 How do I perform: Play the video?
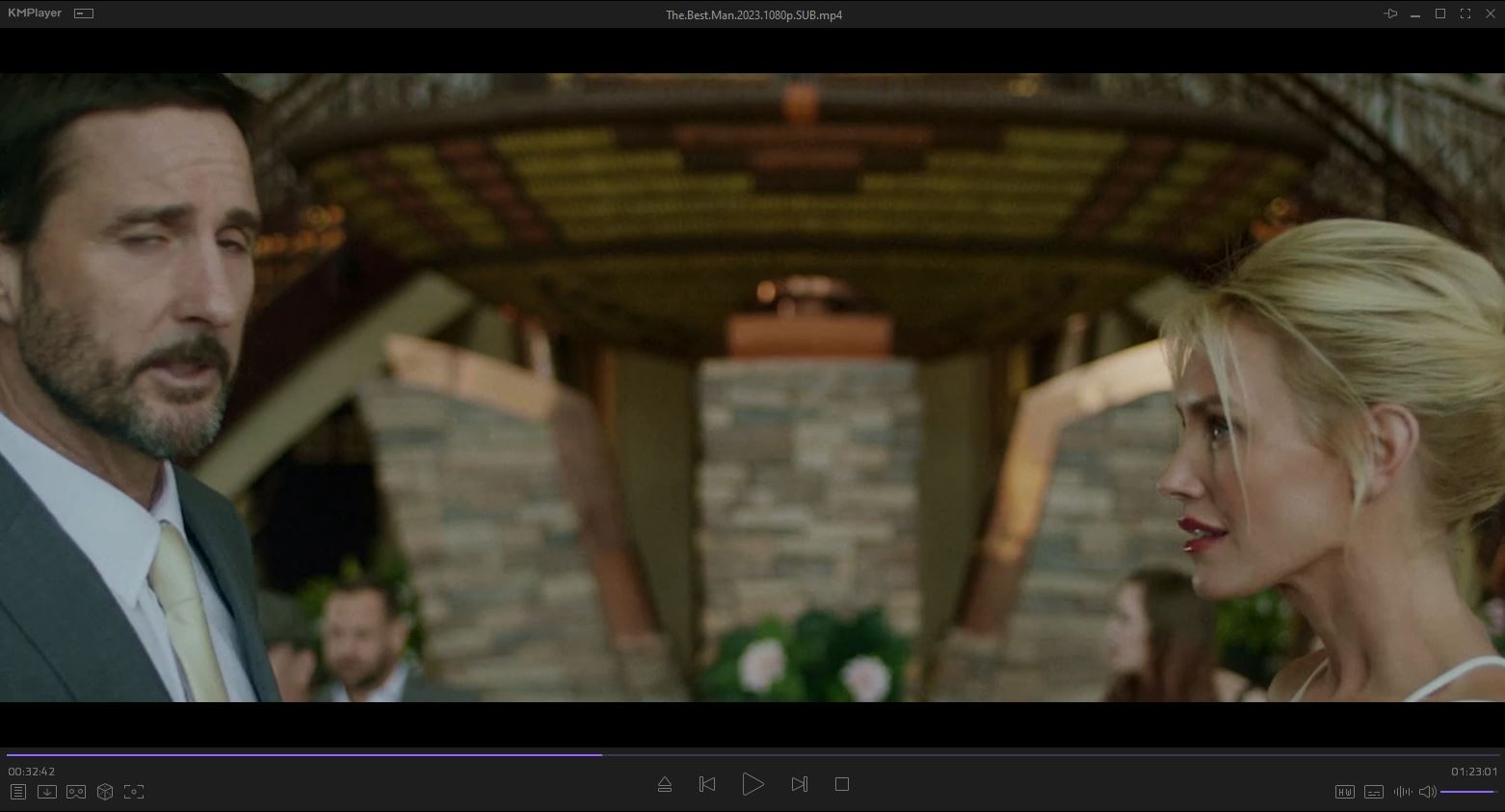click(x=753, y=784)
